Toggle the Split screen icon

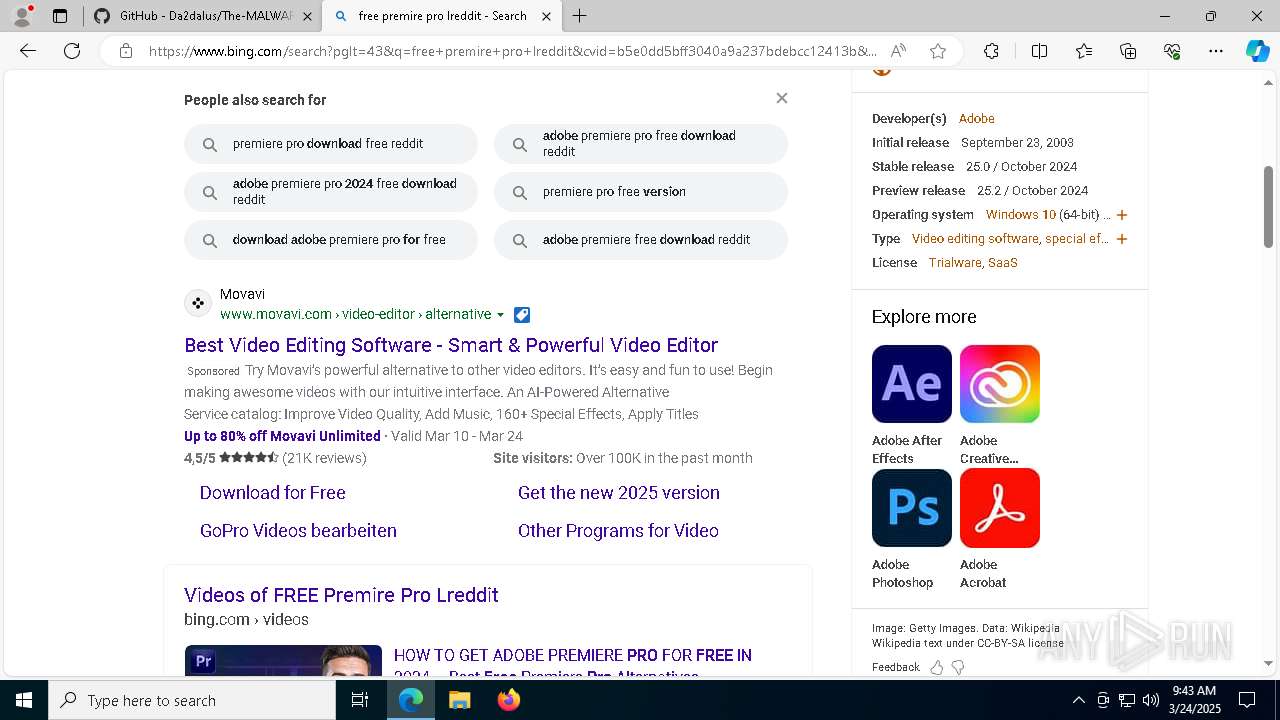(1039, 51)
